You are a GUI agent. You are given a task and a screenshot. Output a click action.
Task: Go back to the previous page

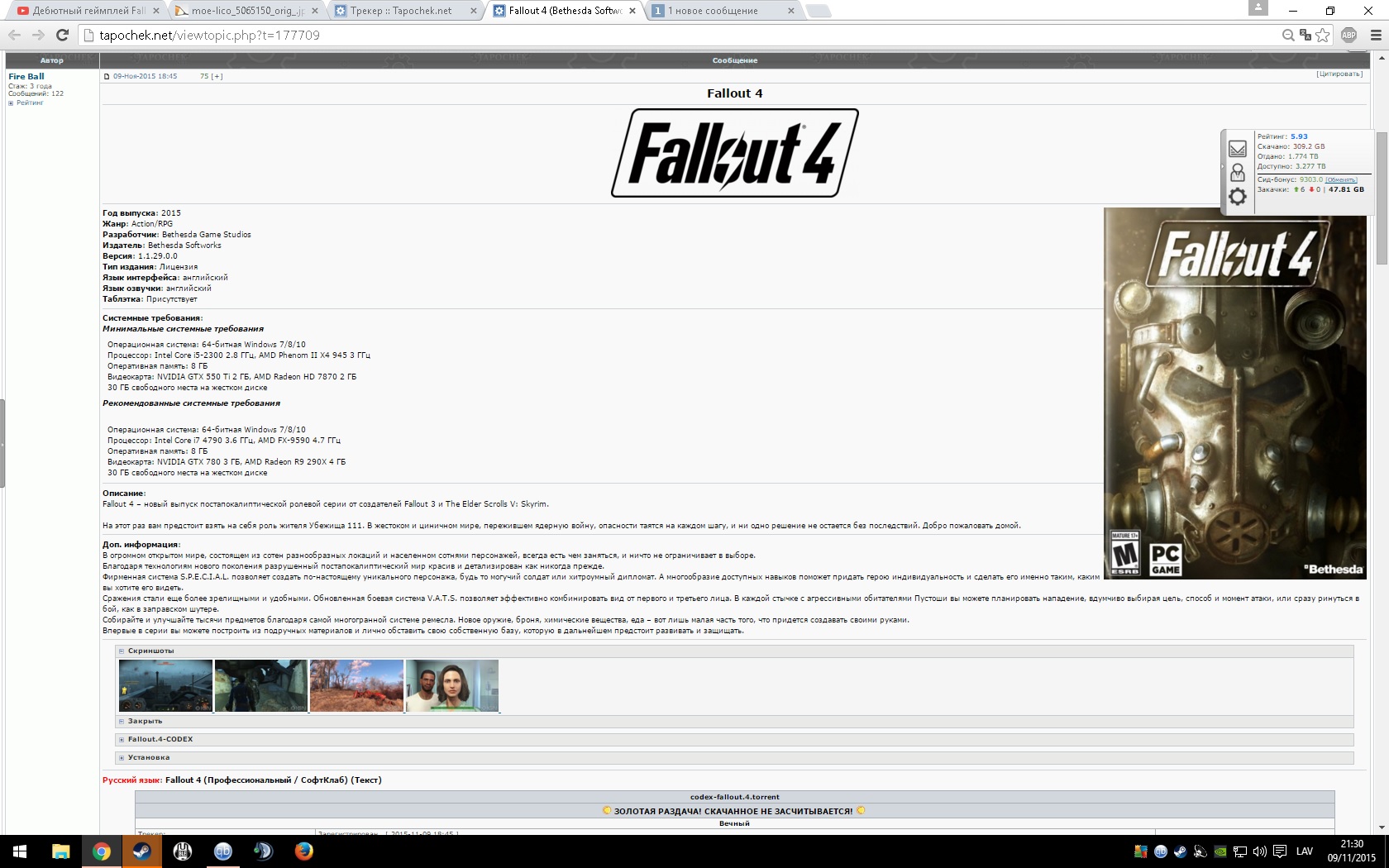[14, 35]
